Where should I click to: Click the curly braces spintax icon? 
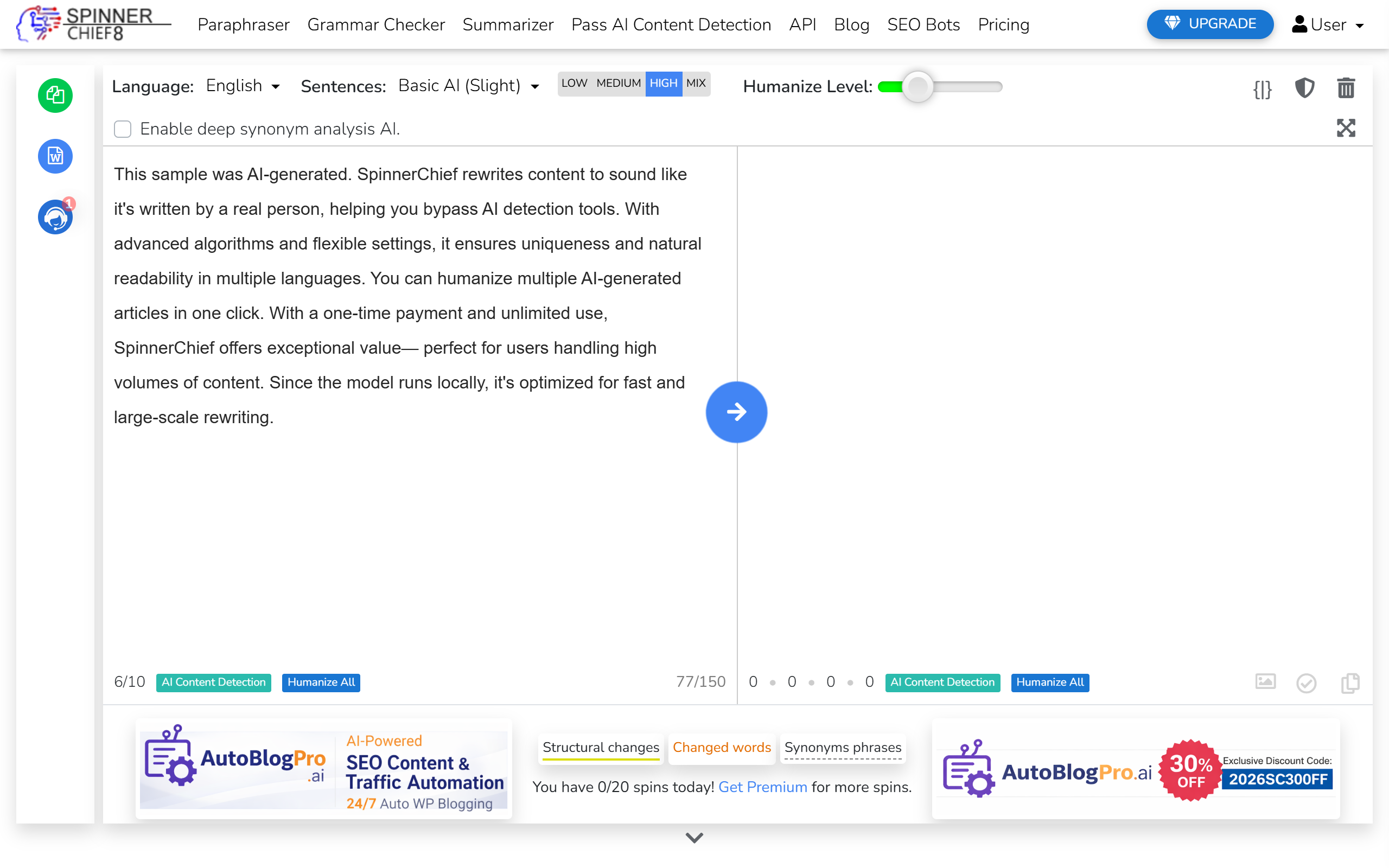(1262, 89)
